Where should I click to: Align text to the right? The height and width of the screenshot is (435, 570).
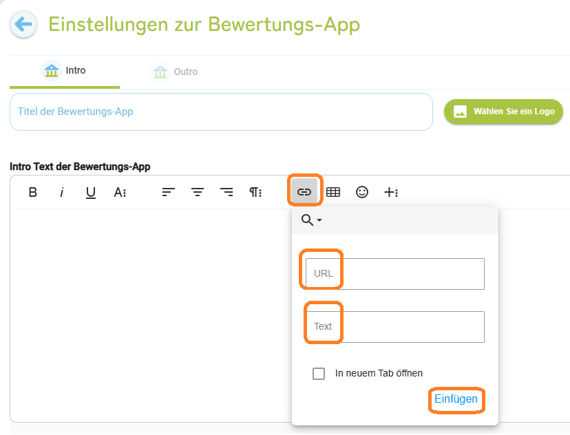pyautogui.click(x=226, y=192)
